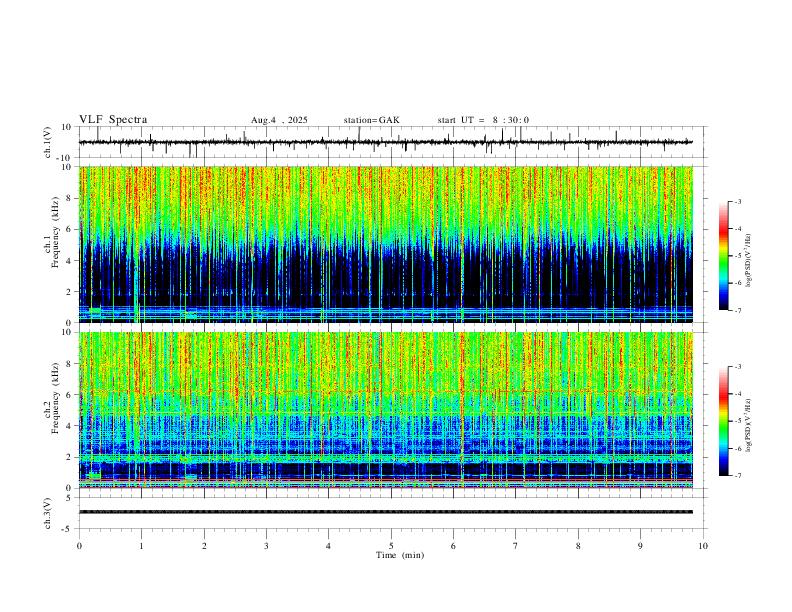Click the "6" kHz tick of ch.2 spectrogram
The height and width of the screenshot is (612, 792).
tap(70, 395)
